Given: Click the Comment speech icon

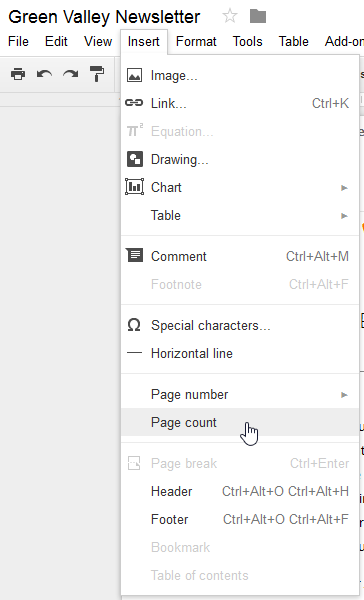Looking at the screenshot, I should 134,255.
